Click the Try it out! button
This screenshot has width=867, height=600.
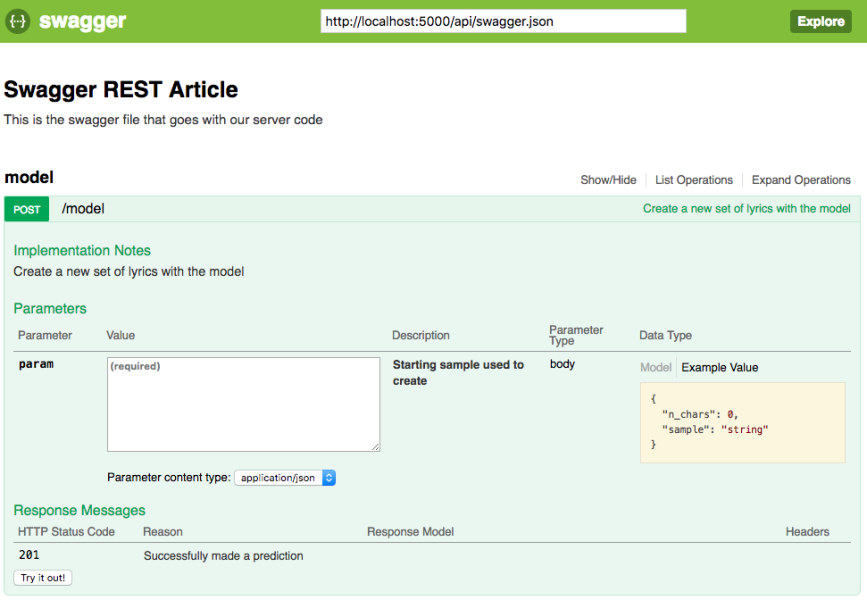(43, 578)
